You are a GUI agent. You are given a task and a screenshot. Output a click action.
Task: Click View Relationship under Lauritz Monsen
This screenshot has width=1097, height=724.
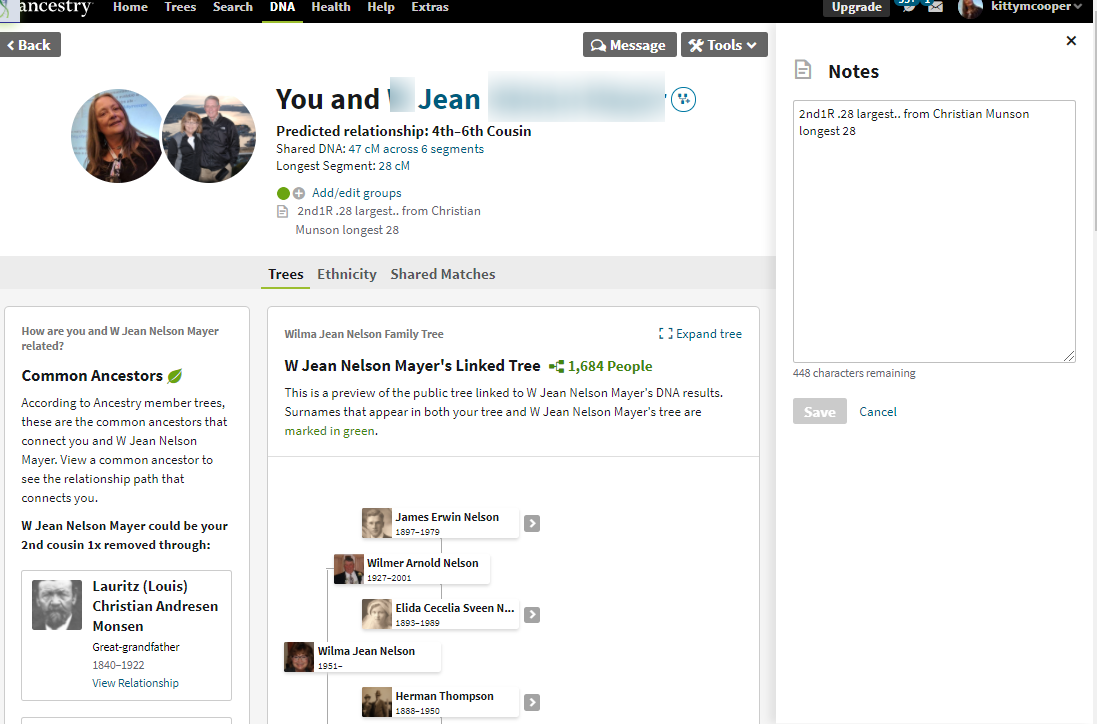coord(135,683)
